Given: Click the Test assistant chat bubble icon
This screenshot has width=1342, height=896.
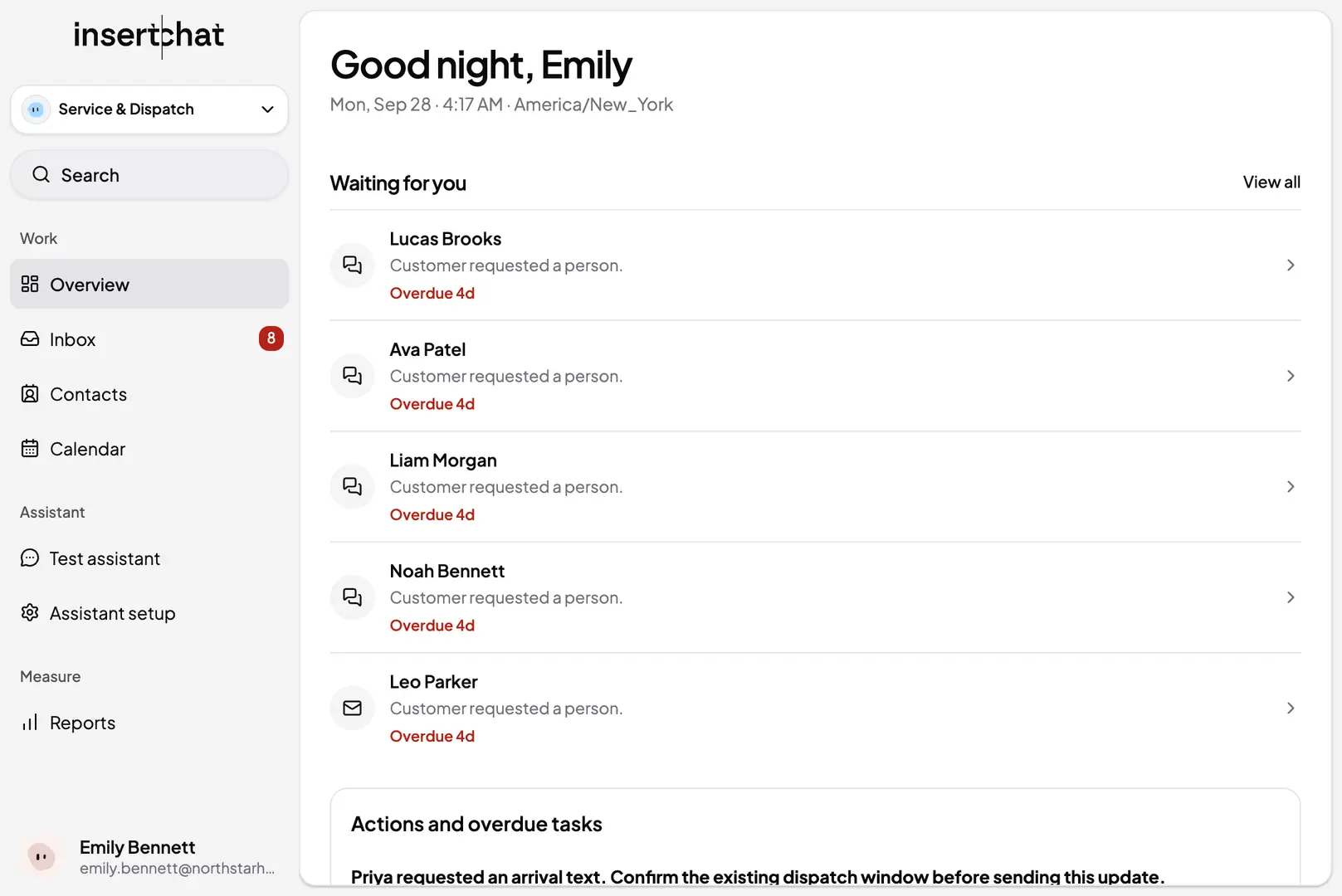Looking at the screenshot, I should tap(30, 558).
